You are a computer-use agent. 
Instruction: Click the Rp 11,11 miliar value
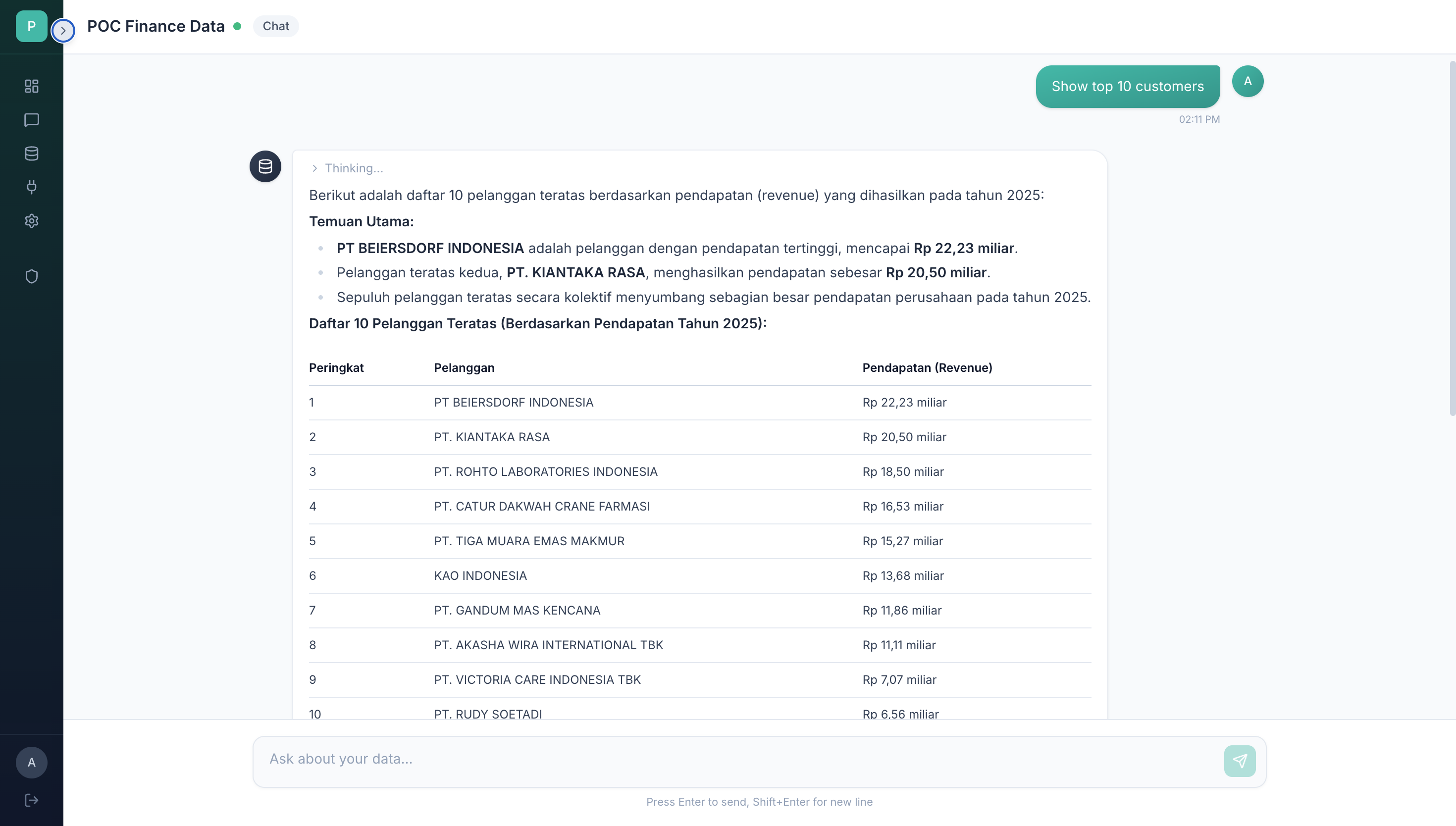pyautogui.click(x=899, y=645)
